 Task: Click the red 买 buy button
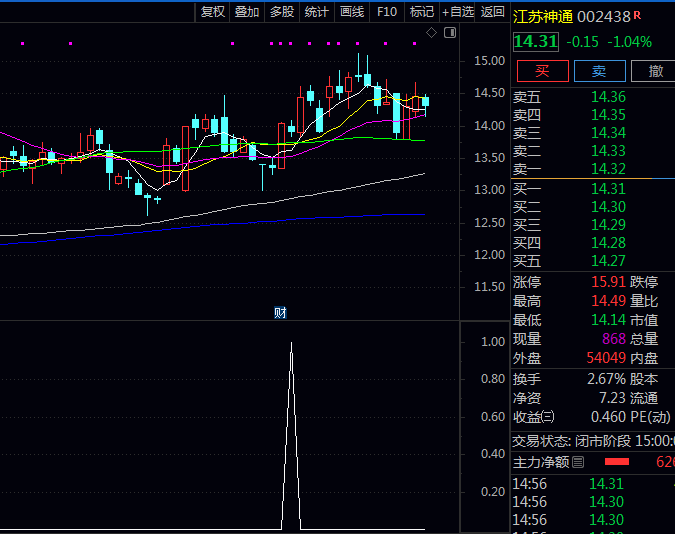tap(542, 71)
